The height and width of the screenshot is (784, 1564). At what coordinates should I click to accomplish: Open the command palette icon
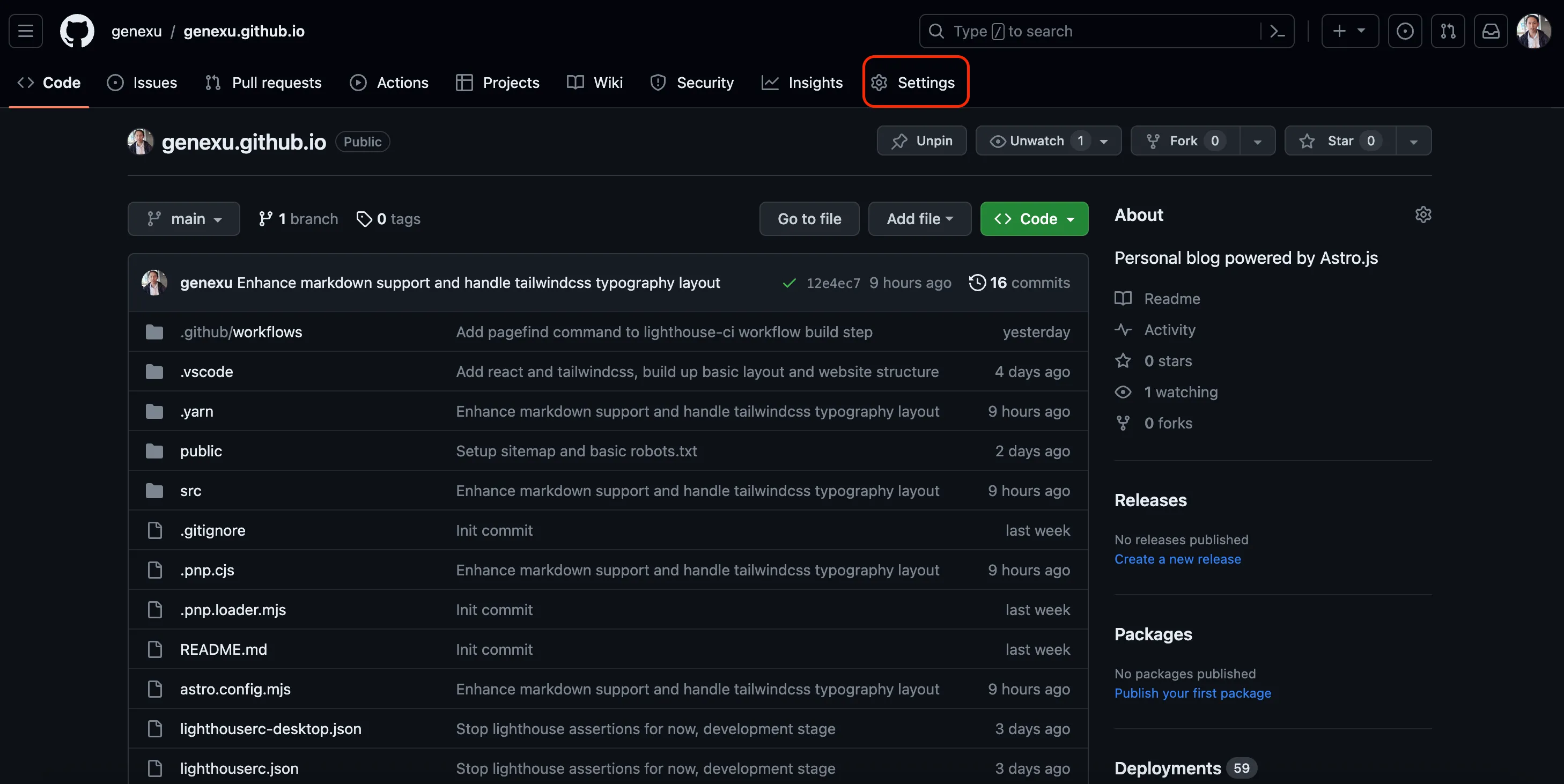[1277, 31]
